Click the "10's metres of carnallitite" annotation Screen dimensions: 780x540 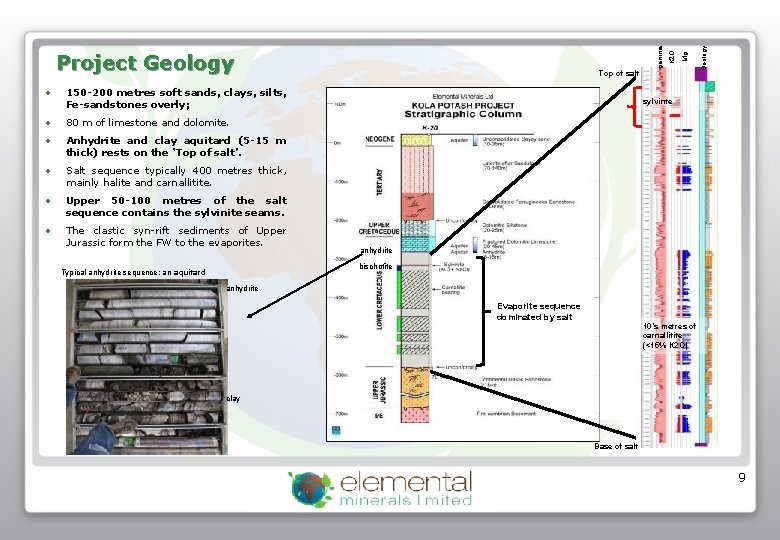[x=669, y=336]
